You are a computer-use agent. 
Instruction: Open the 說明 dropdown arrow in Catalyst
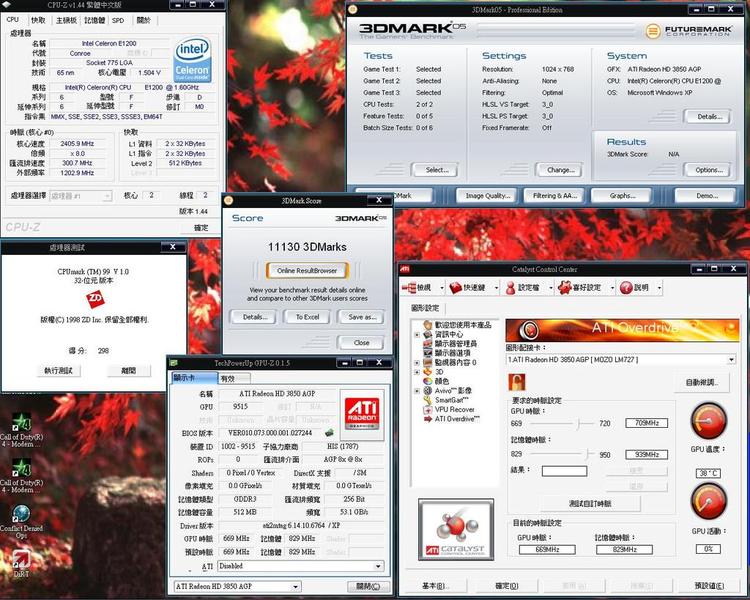659,288
